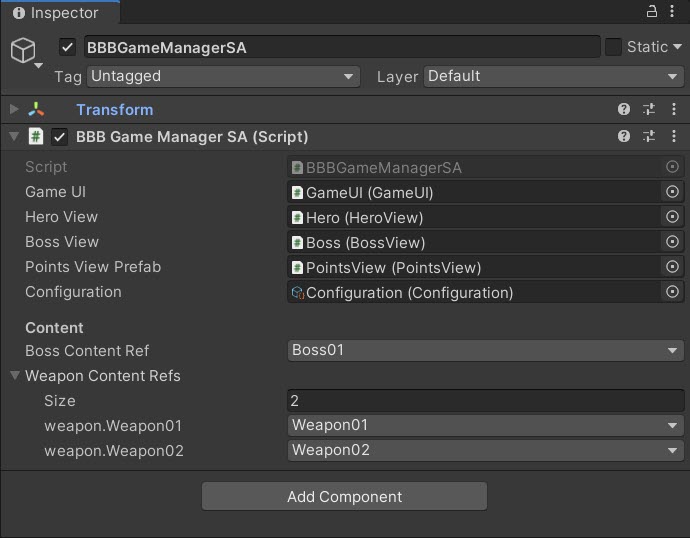This screenshot has width=690, height=538.
Task: Open the Inspector panel kebab menu
Action: click(674, 11)
